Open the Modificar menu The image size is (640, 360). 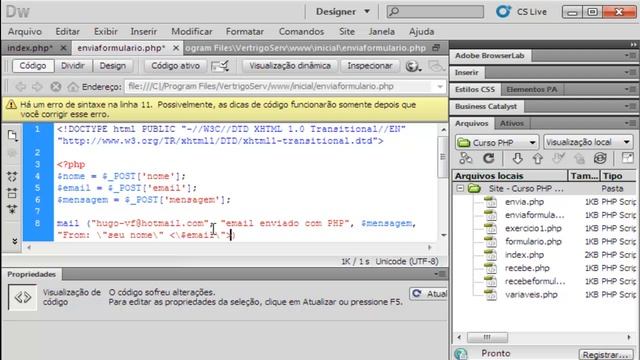pos(192,31)
